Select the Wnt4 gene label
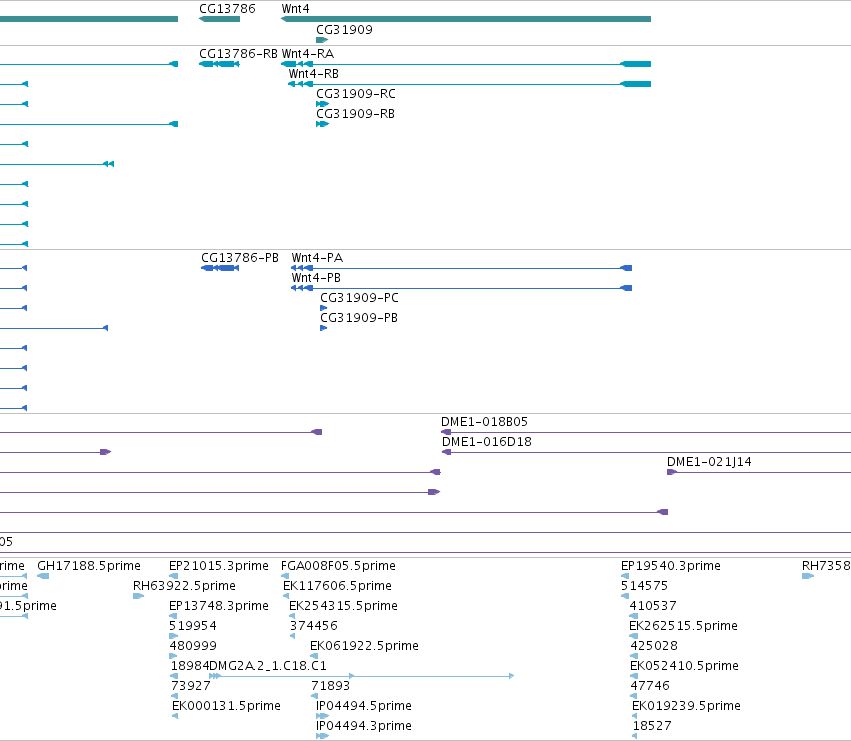Image resolution: width=851 pixels, height=741 pixels. [x=295, y=9]
